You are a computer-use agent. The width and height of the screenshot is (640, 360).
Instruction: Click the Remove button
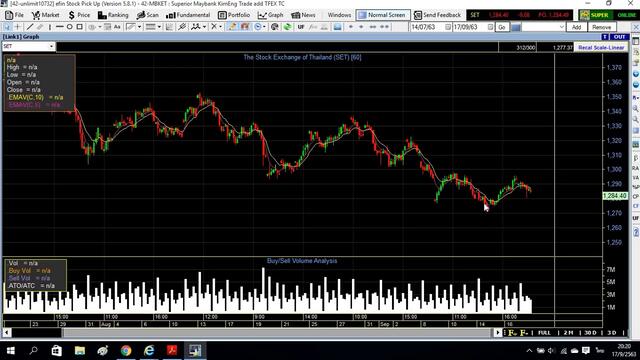coord(602,27)
